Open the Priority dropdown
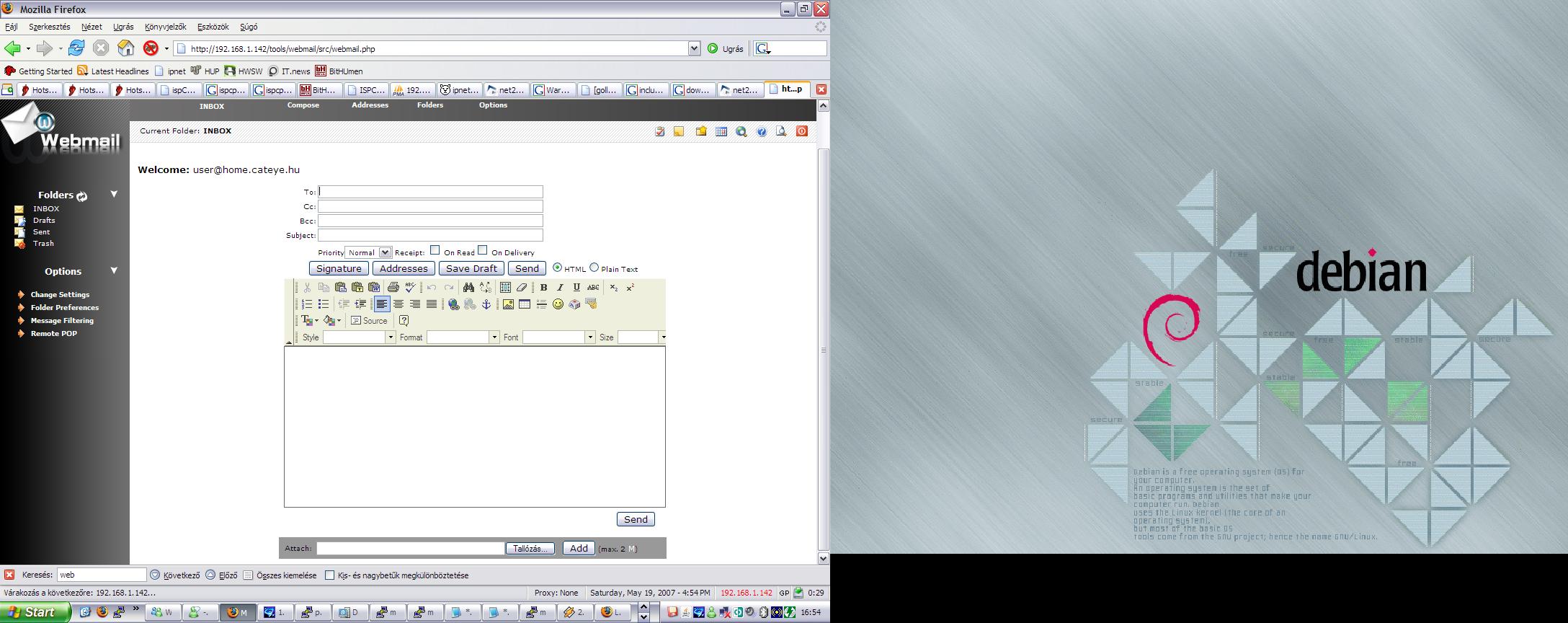The height and width of the screenshot is (623, 1568). tap(385, 252)
